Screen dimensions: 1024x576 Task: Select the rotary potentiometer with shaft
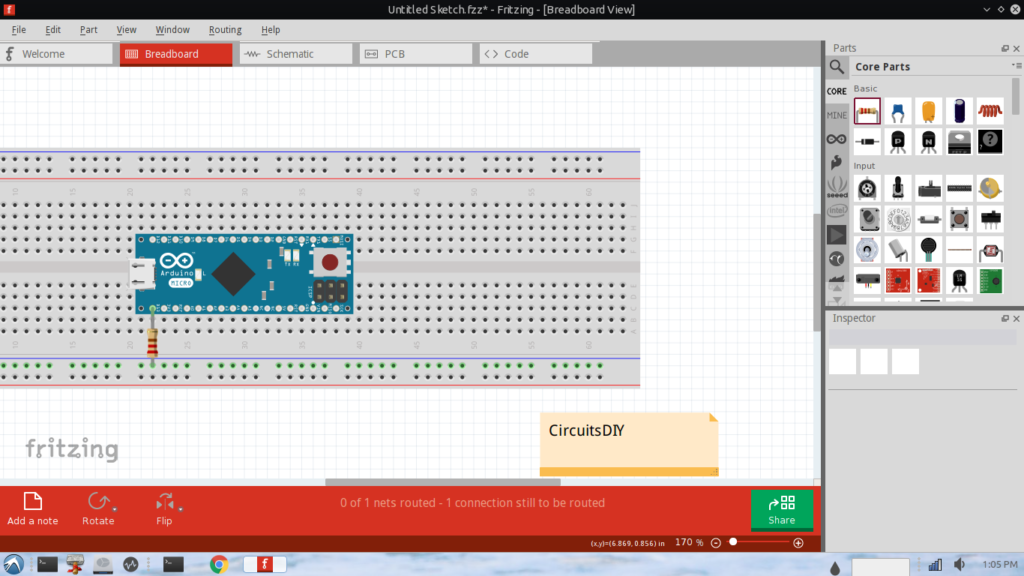click(x=898, y=189)
